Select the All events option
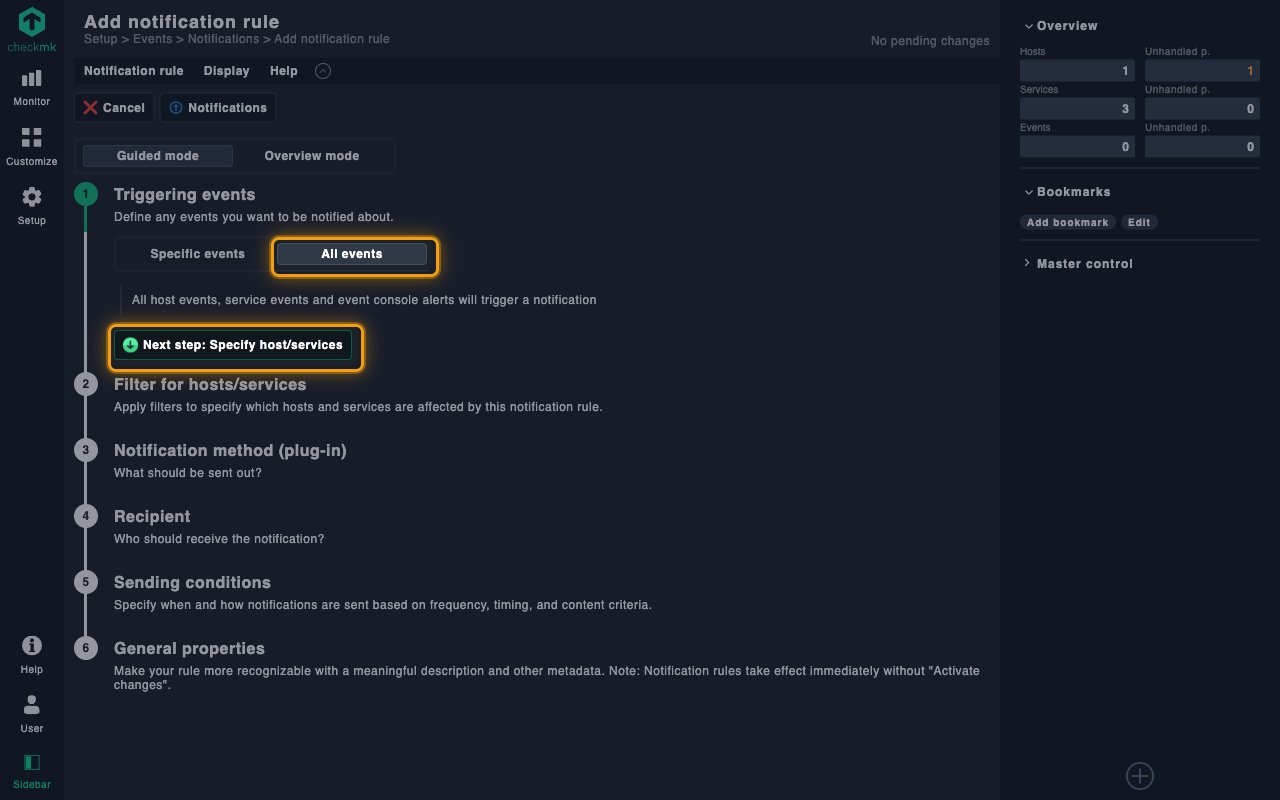 (352, 254)
